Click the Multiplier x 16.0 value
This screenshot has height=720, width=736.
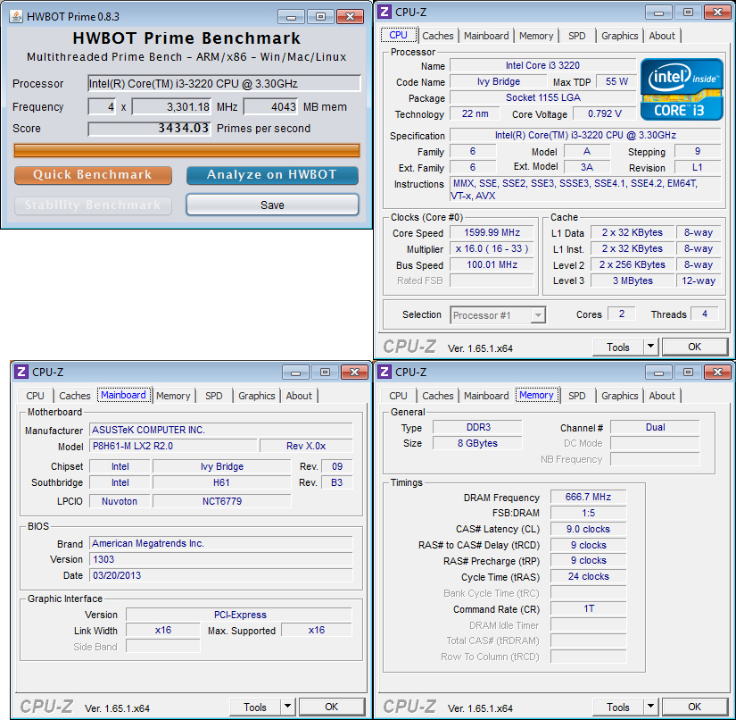[x=492, y=249]
